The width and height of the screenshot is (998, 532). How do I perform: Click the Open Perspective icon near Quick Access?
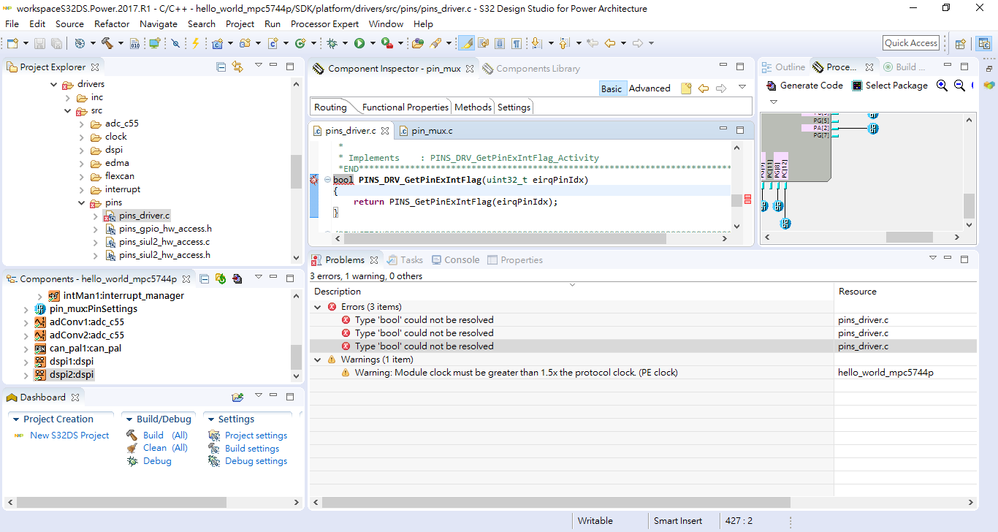pos(960,43)
